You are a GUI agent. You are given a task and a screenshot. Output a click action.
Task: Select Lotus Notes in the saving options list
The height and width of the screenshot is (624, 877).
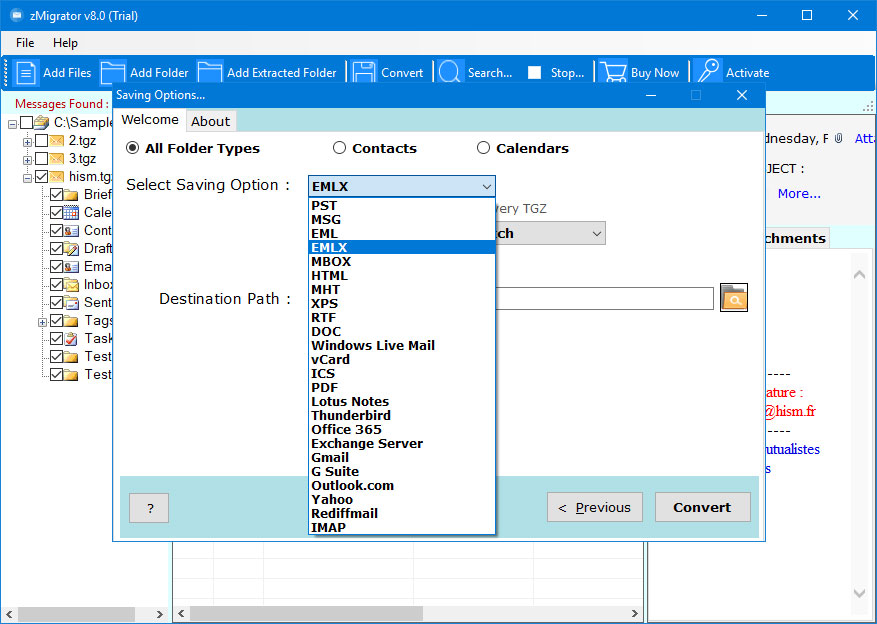click(x=402, y=401)
